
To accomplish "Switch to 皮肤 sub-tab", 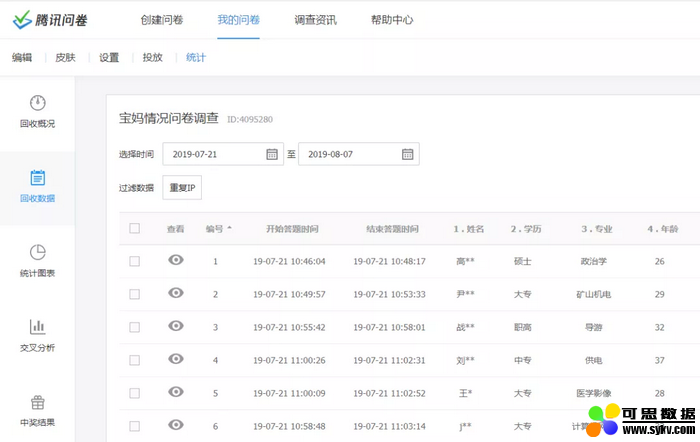I will [x=65, y=57].
